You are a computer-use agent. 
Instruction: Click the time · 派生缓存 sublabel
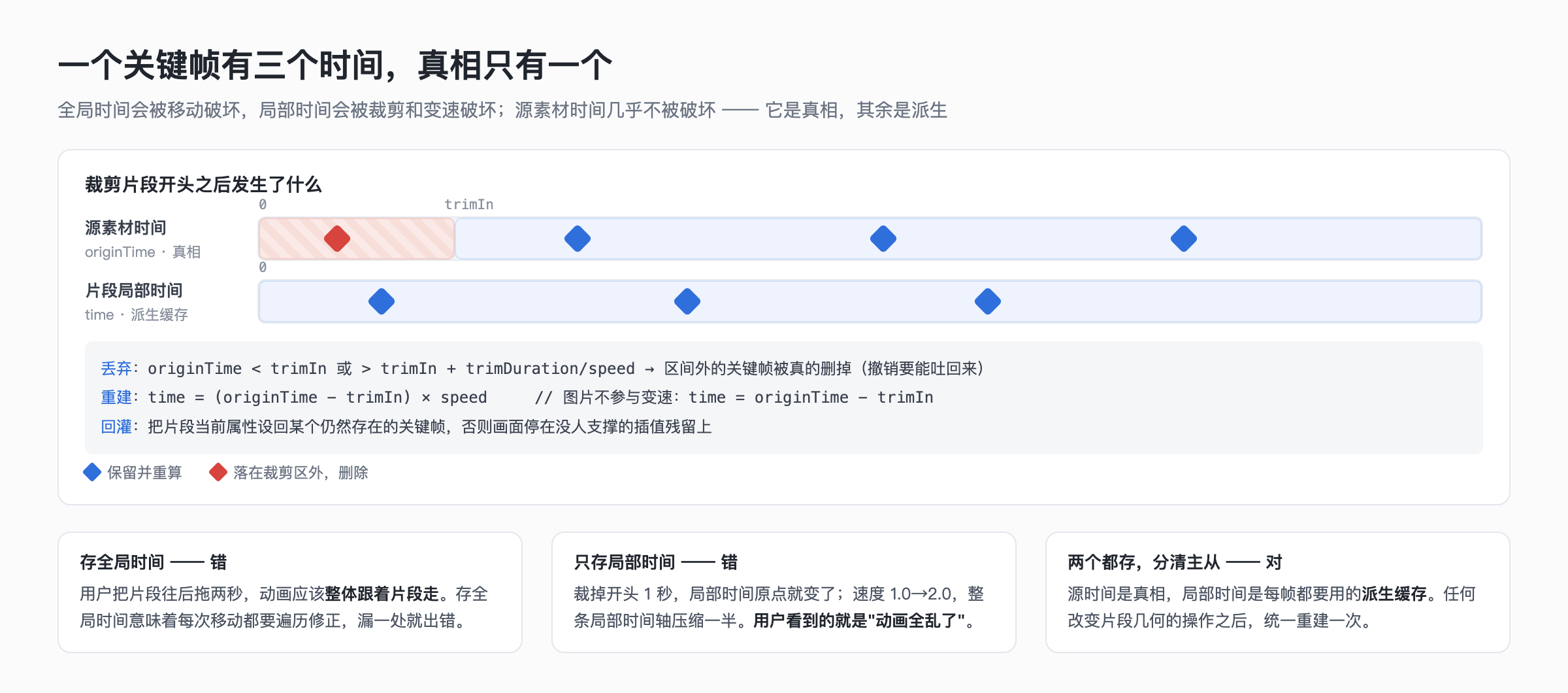[137, 314]
